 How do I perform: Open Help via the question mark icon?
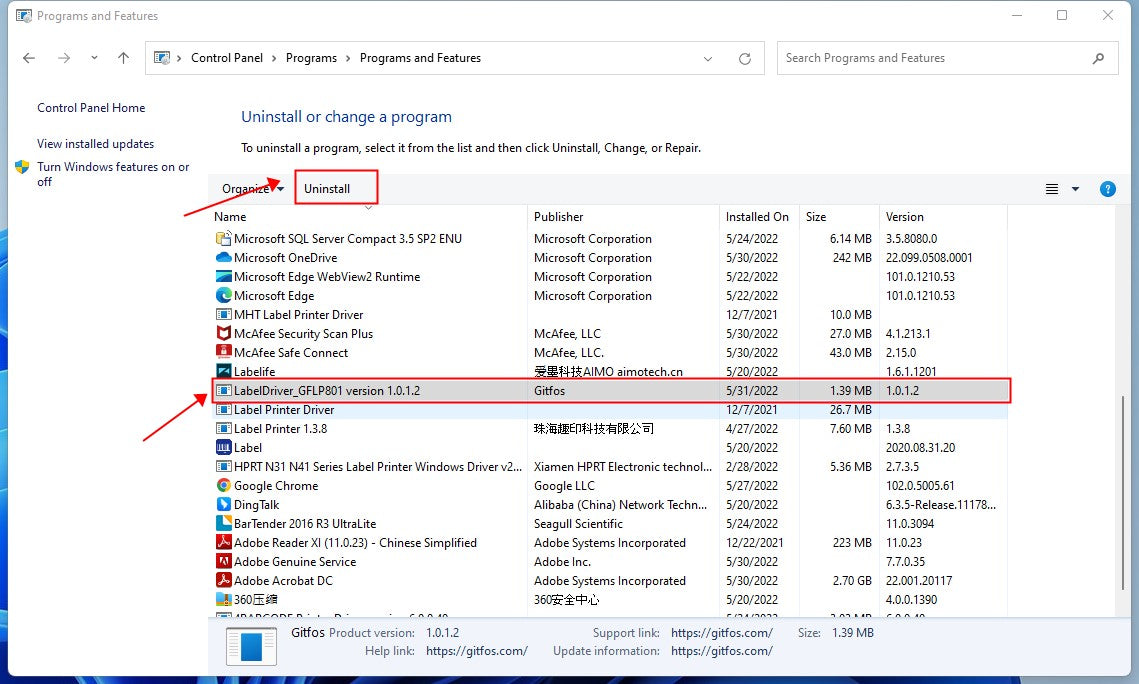(1107, 188)
